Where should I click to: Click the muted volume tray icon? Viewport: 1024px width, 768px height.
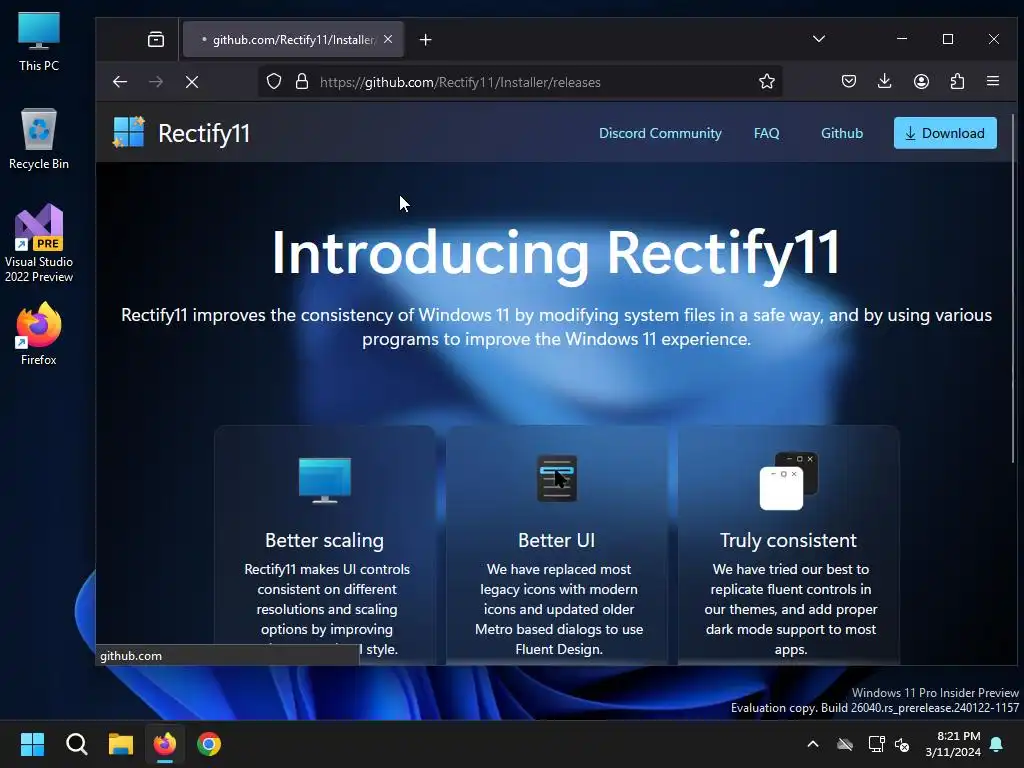[903, 744]
